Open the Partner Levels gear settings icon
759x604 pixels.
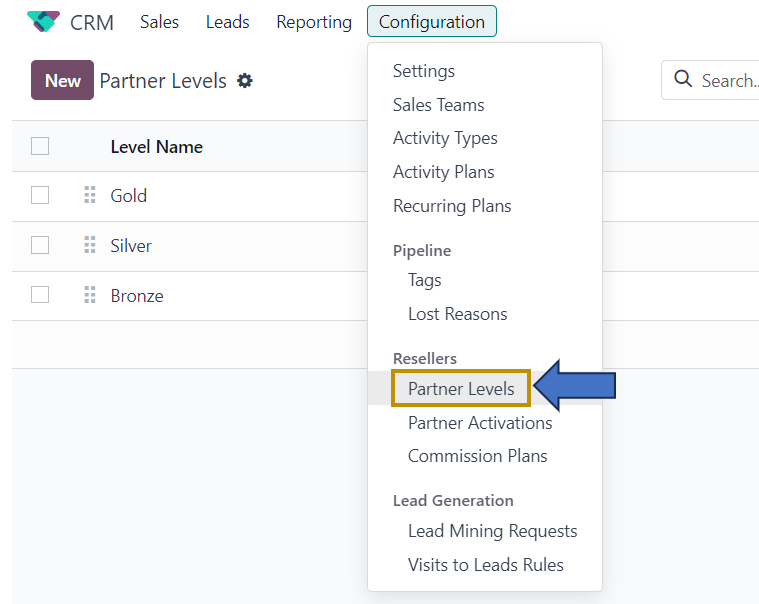tap(245, 81)
